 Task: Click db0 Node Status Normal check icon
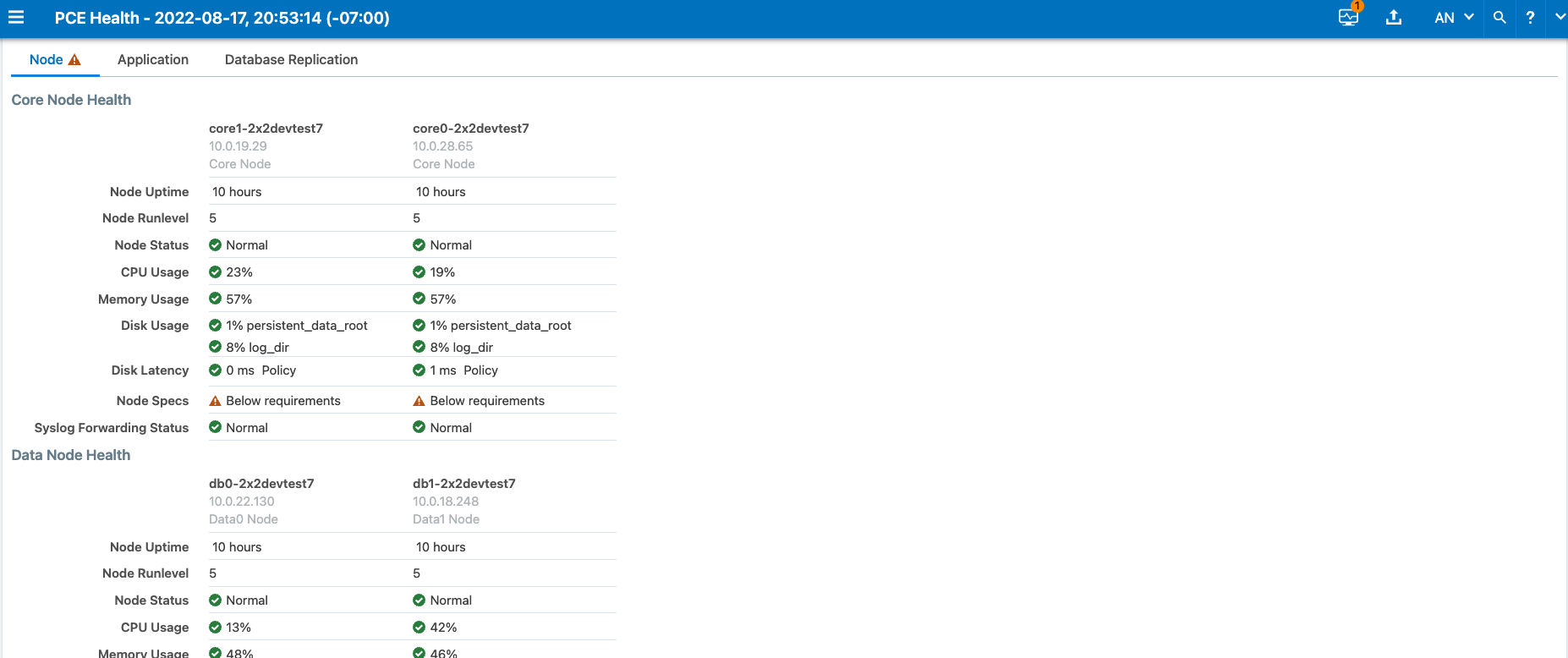pos(215,600)
